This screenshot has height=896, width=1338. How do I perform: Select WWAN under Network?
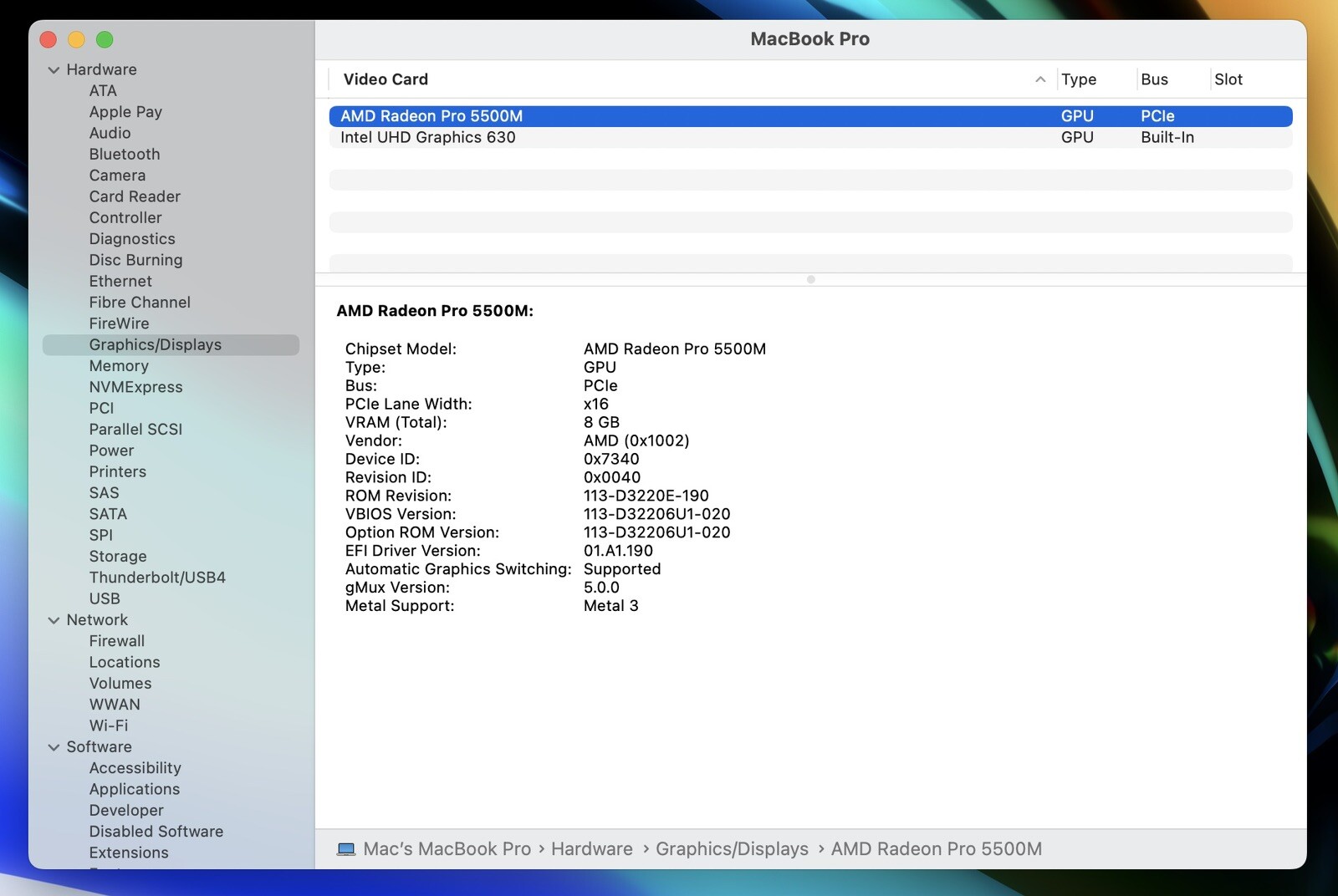(x=115, y=705)
